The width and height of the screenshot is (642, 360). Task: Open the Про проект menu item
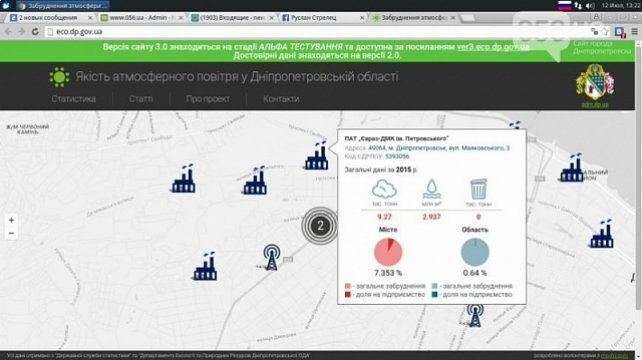pyautogui.click(x=208, y=99)
